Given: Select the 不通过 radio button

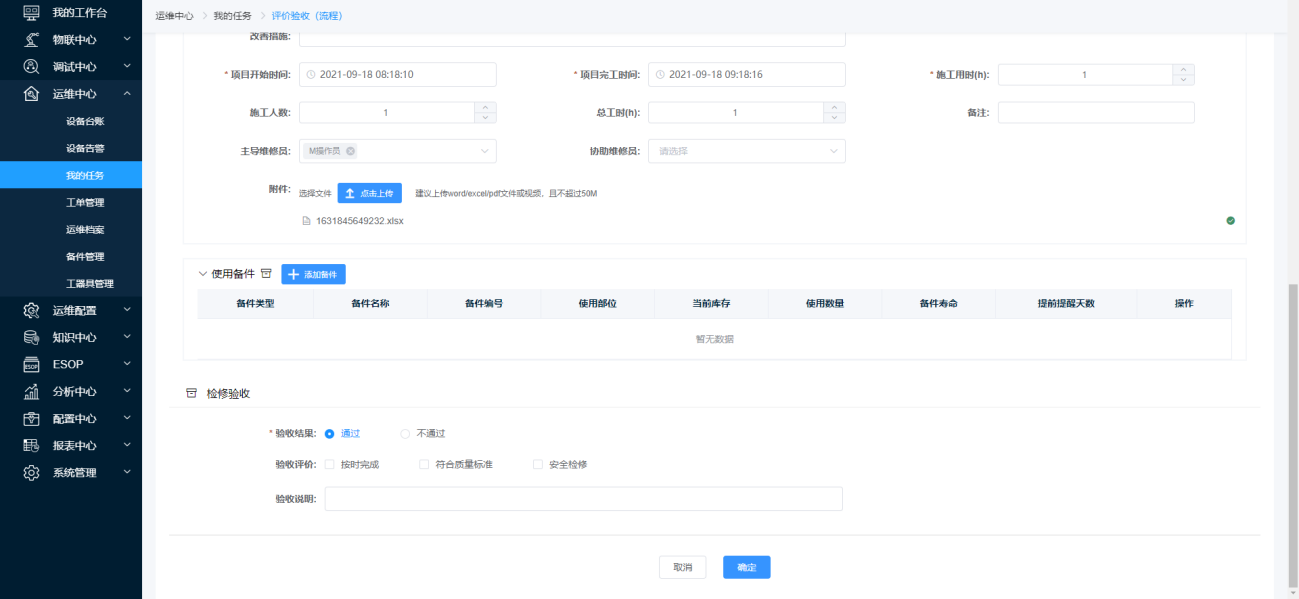Looking at the screenshot, I should (x=405, y=434).
